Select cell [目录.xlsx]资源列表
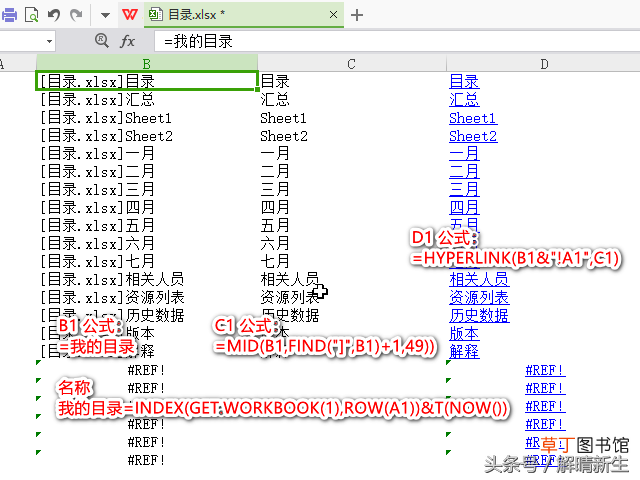Viewport: 640px width, 480px height. (147, 297)
